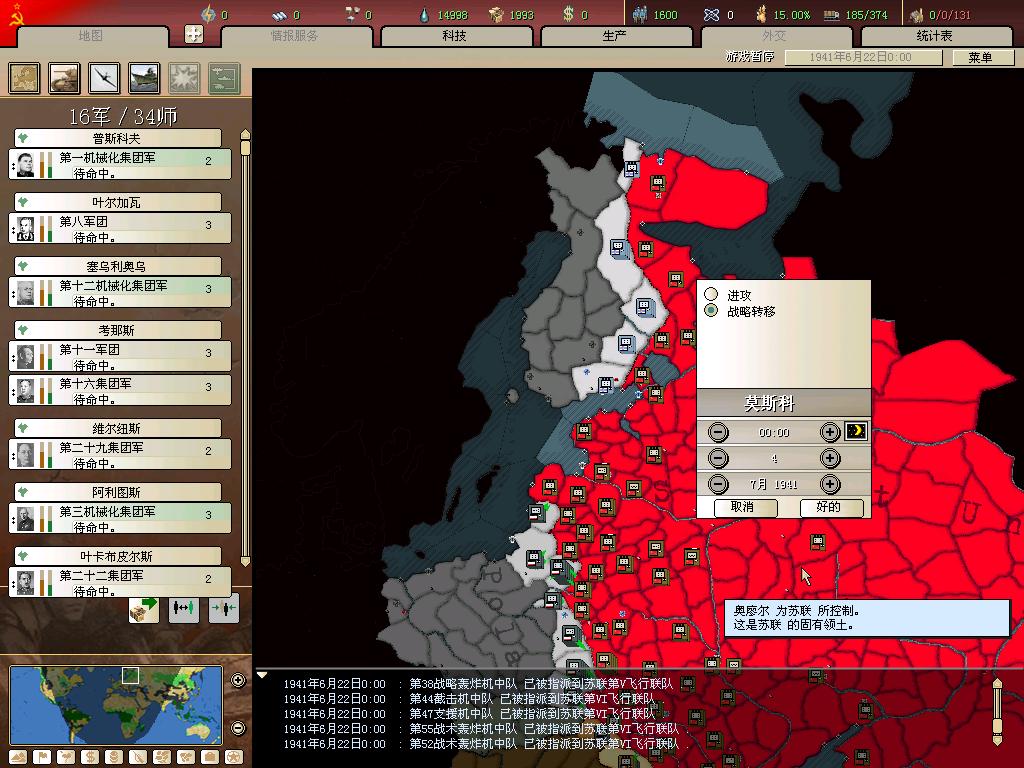
Task: Switch to terrain map mode mountains icon
Action: pos(18,758)
